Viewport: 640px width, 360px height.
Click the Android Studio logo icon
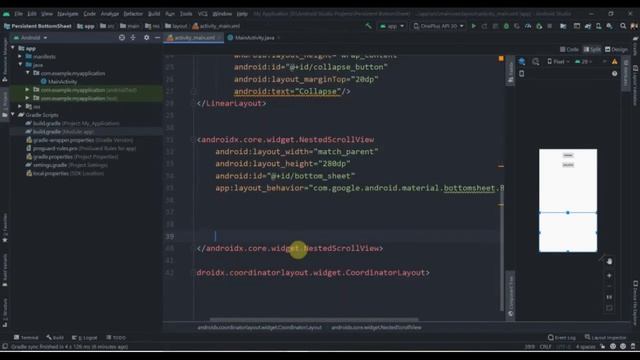(x=6, y=14)
